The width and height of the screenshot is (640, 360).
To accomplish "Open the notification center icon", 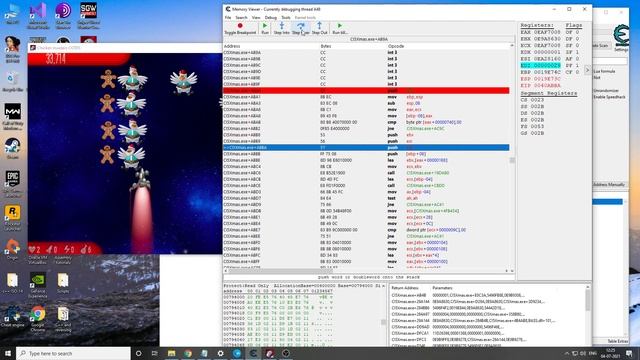I will pos(629,353).
